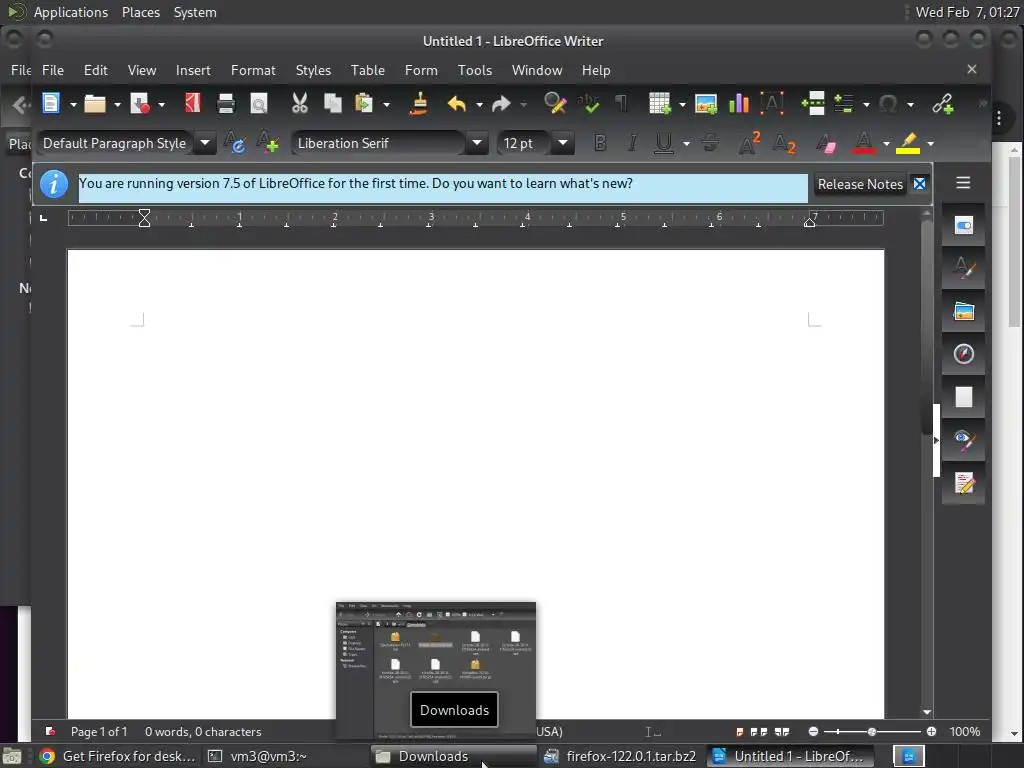Open the Format menu
Image resolution: width=1024 pixels, height=768 pixels.
(253, 70)
